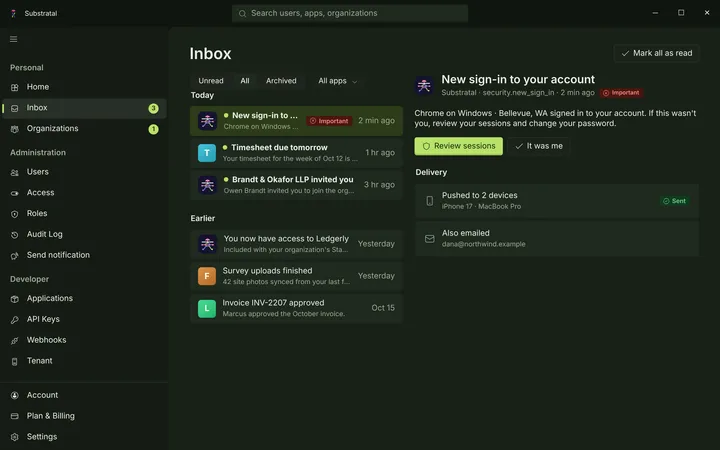Maximize the Substratal window

[x=681, y=13]
